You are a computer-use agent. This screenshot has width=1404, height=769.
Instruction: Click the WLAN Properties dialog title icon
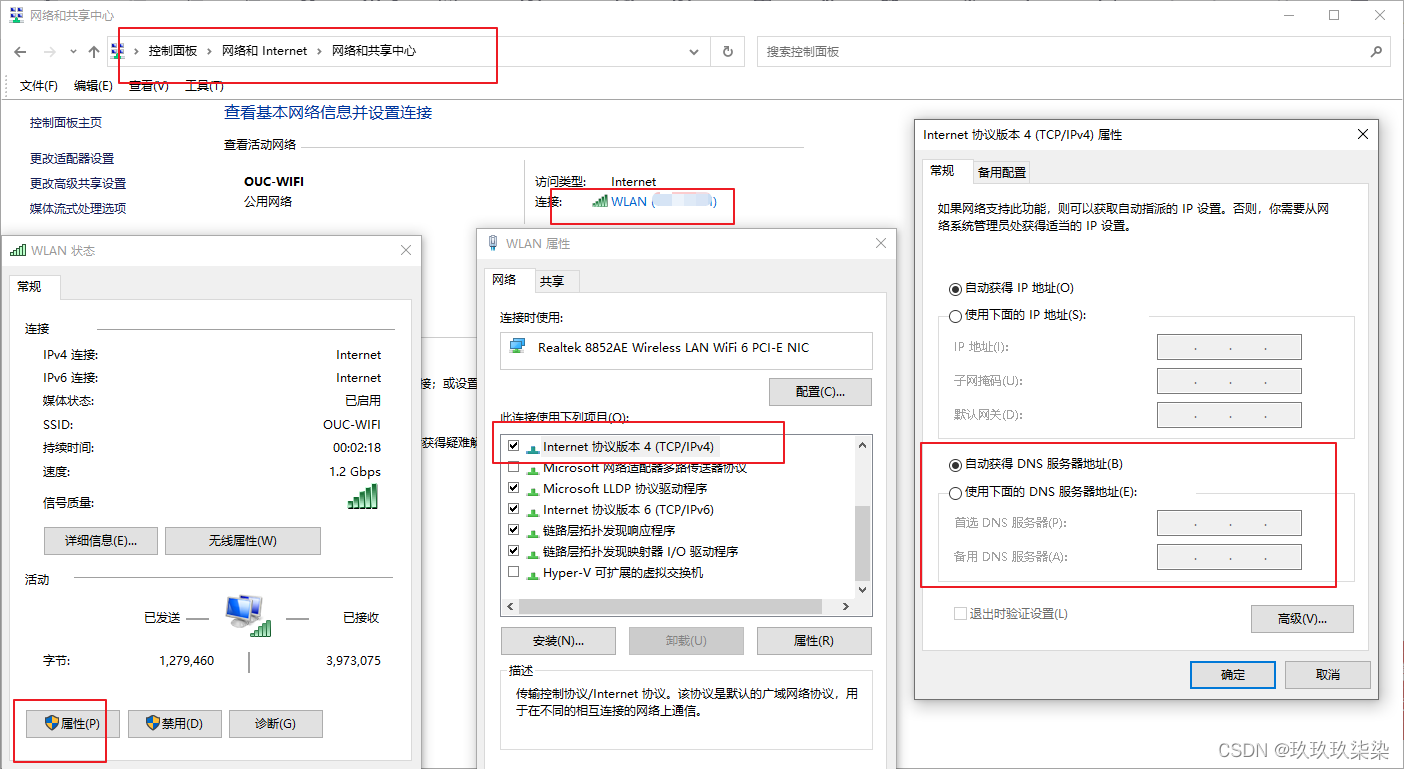493,243
